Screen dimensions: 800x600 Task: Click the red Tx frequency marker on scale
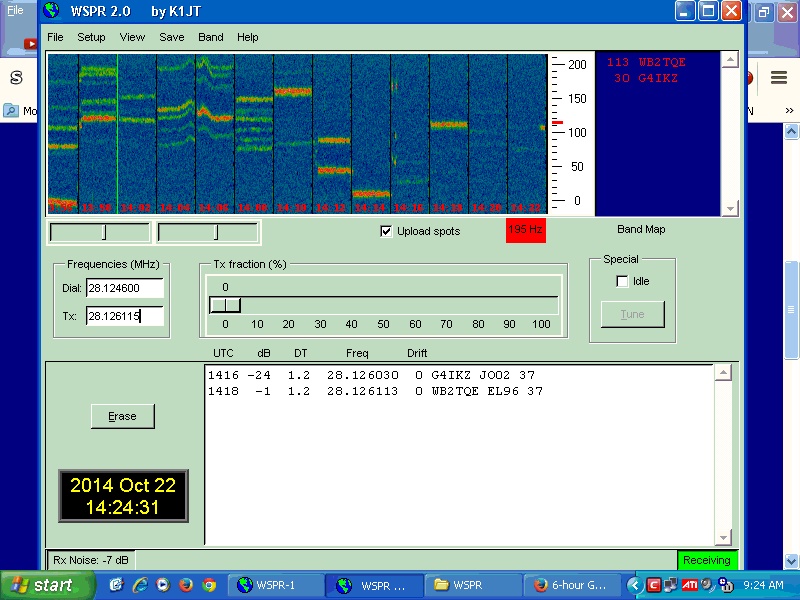pos(557,122)
